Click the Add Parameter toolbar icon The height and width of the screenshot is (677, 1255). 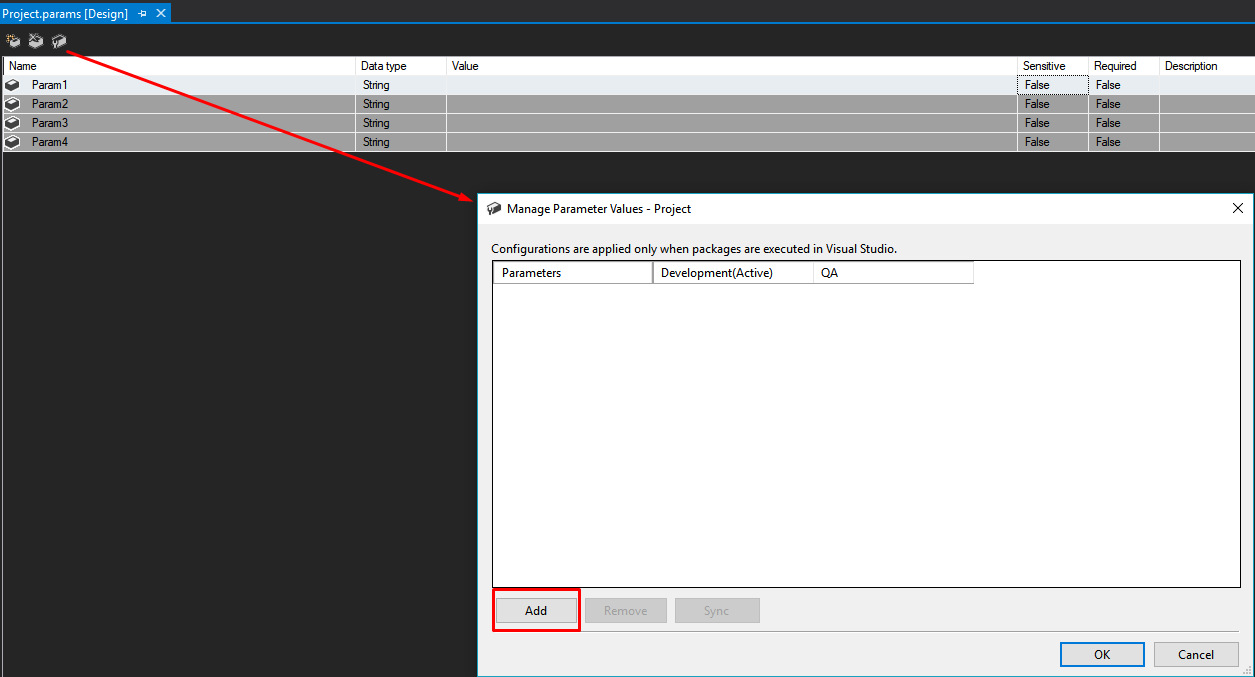pos(13,41)
